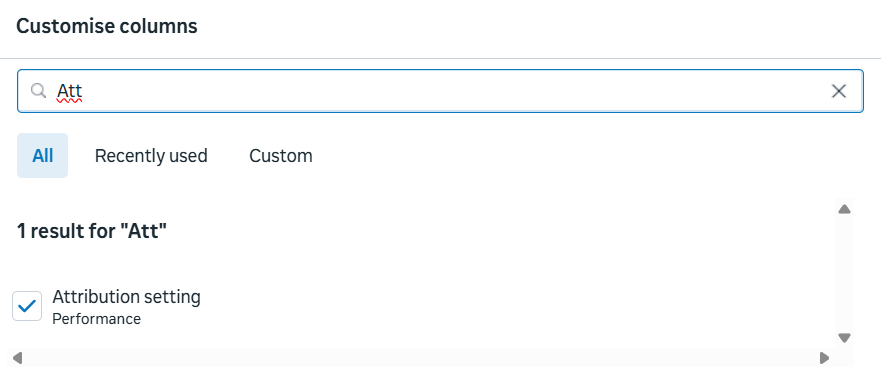Screen dimensions: 881x371
Task: Click the Performance category subtitle
Action: [x=96, y=319]
